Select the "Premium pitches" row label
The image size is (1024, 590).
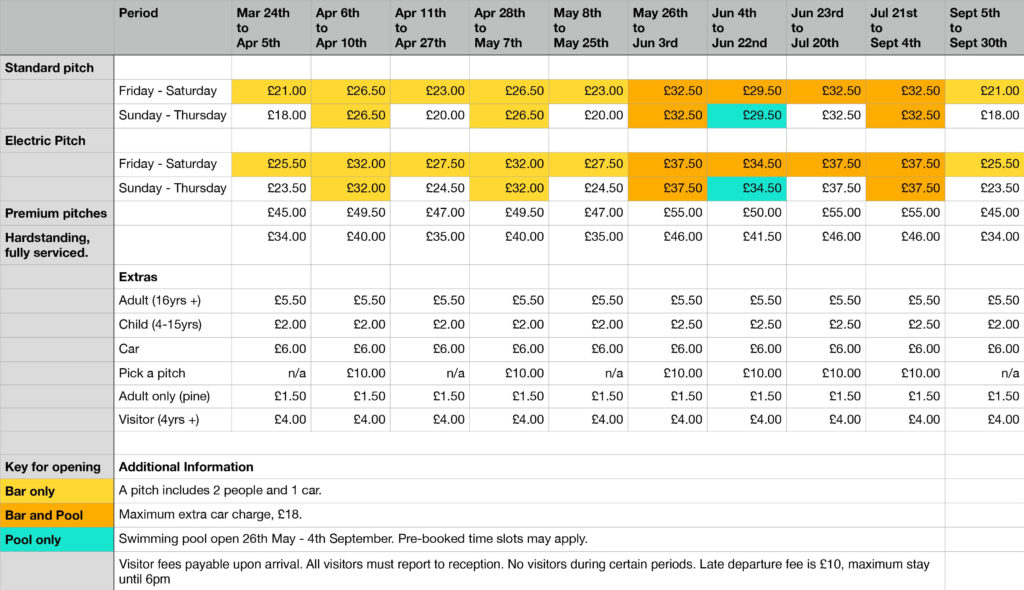(57, 213)
